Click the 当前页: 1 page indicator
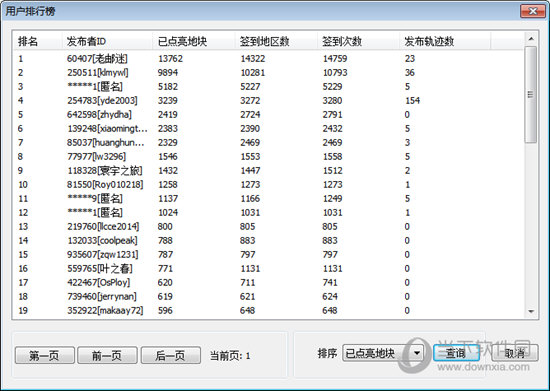 pos(230,356)
